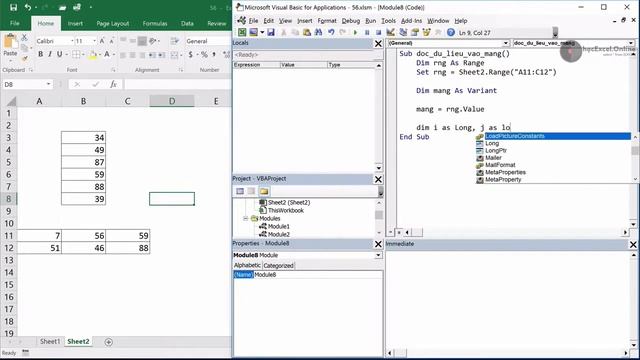
Task: Click Excel quick access Undo icon
Action: click(28, 7)
